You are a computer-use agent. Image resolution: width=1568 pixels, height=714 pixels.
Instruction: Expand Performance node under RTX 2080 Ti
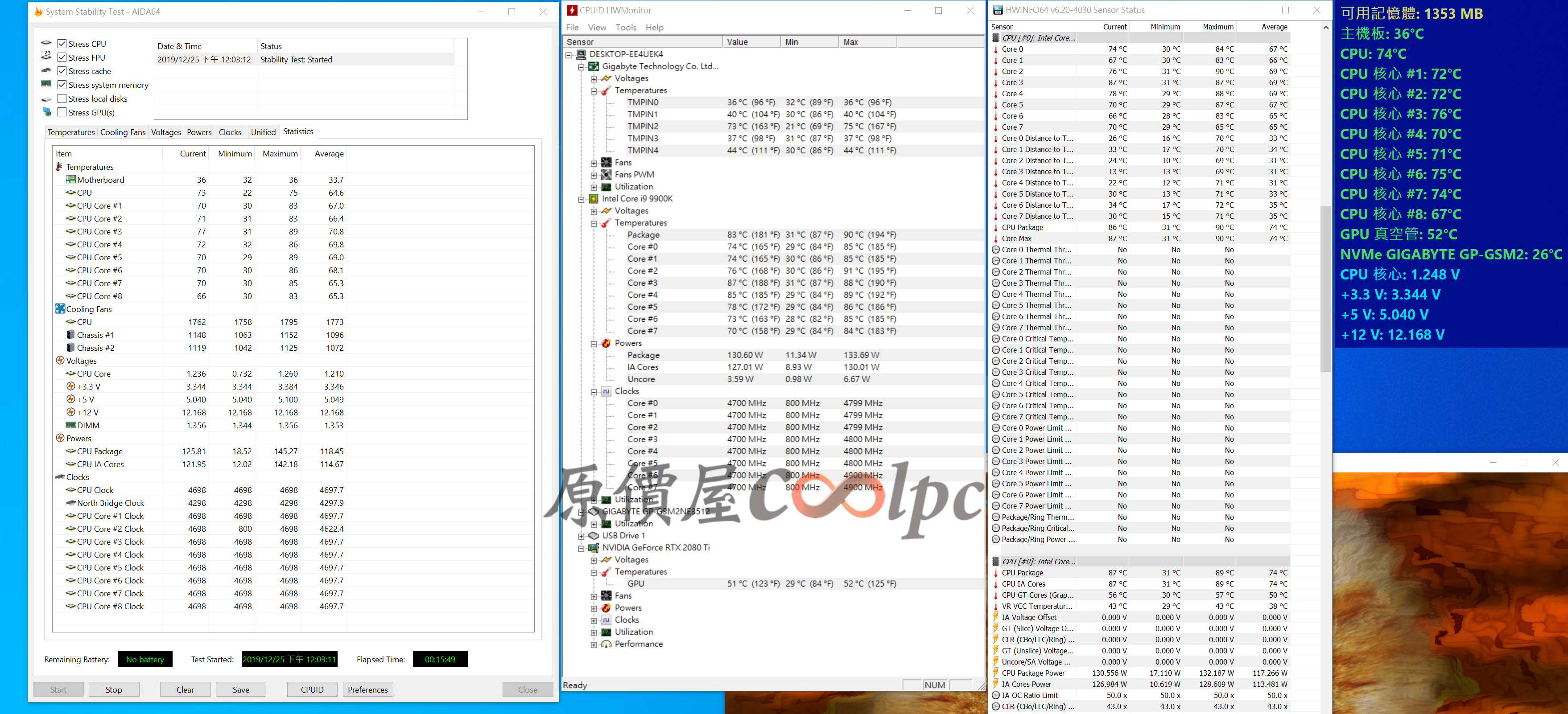594,644
